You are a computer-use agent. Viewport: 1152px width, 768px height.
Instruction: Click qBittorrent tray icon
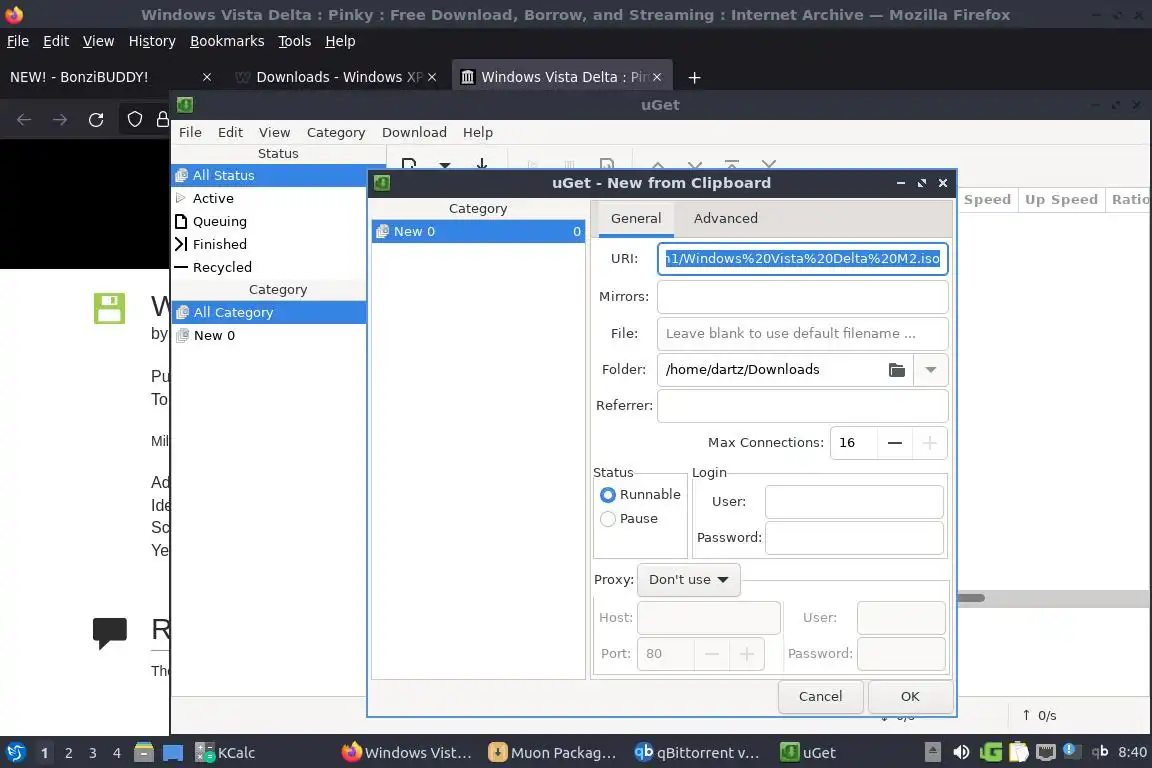click(x=1100, y=751)
